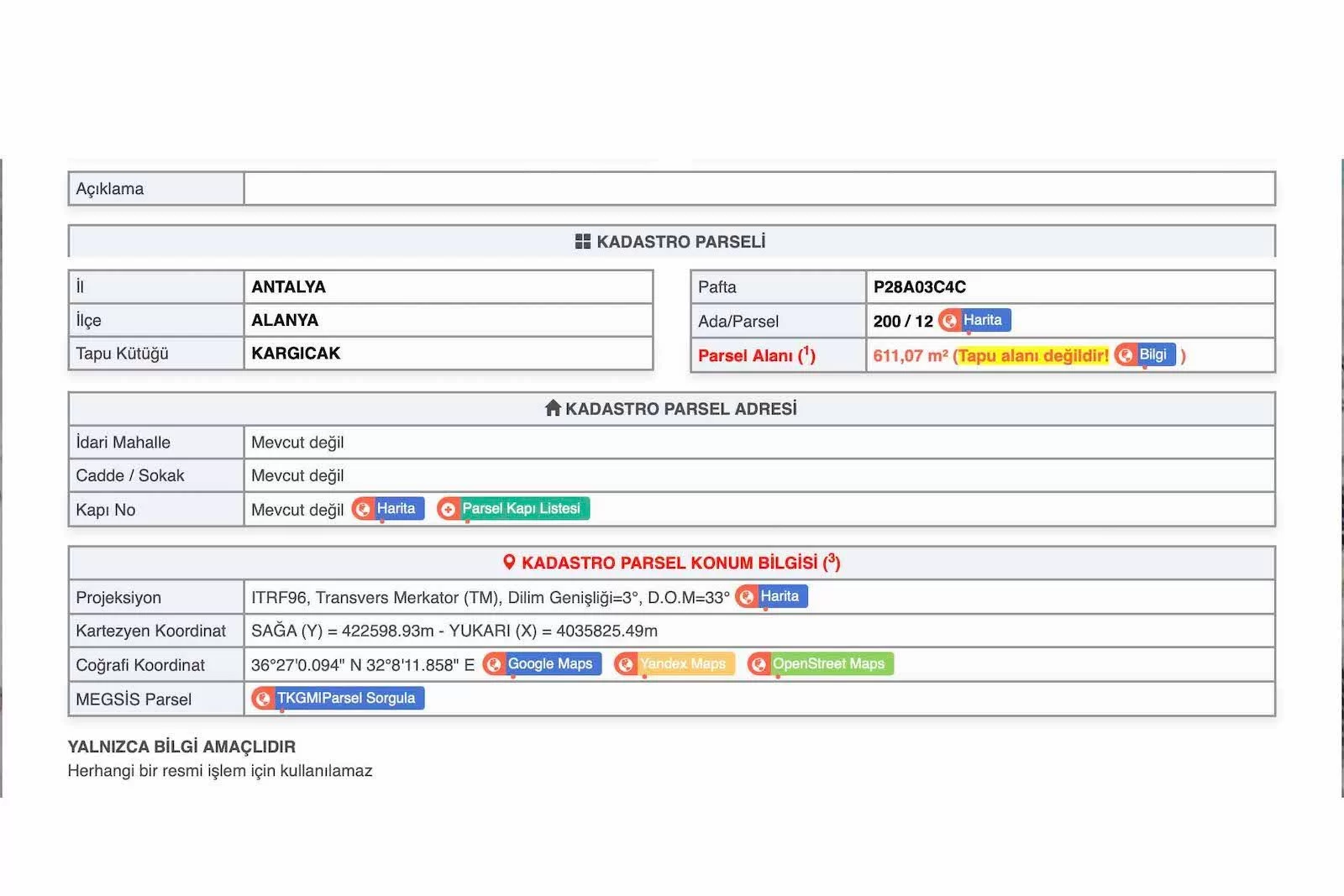Click the location pin icon in KONUM BİLGİSİ heading

pos(509,562)
